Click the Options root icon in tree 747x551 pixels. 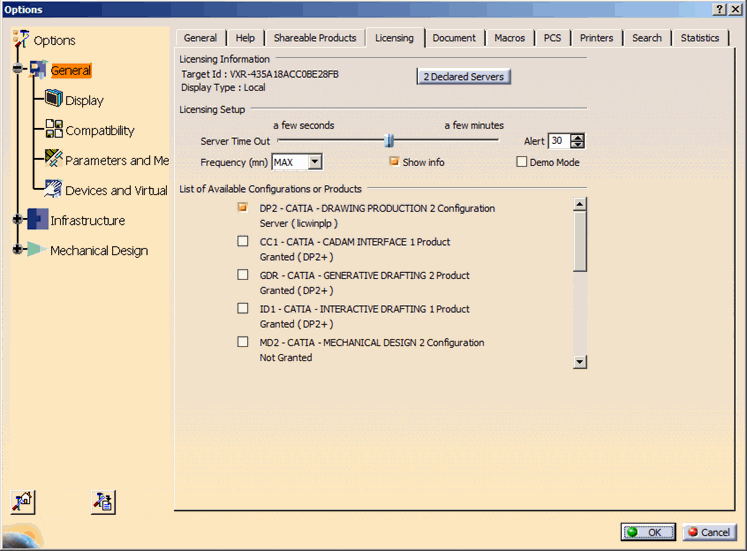click(21, 40)
